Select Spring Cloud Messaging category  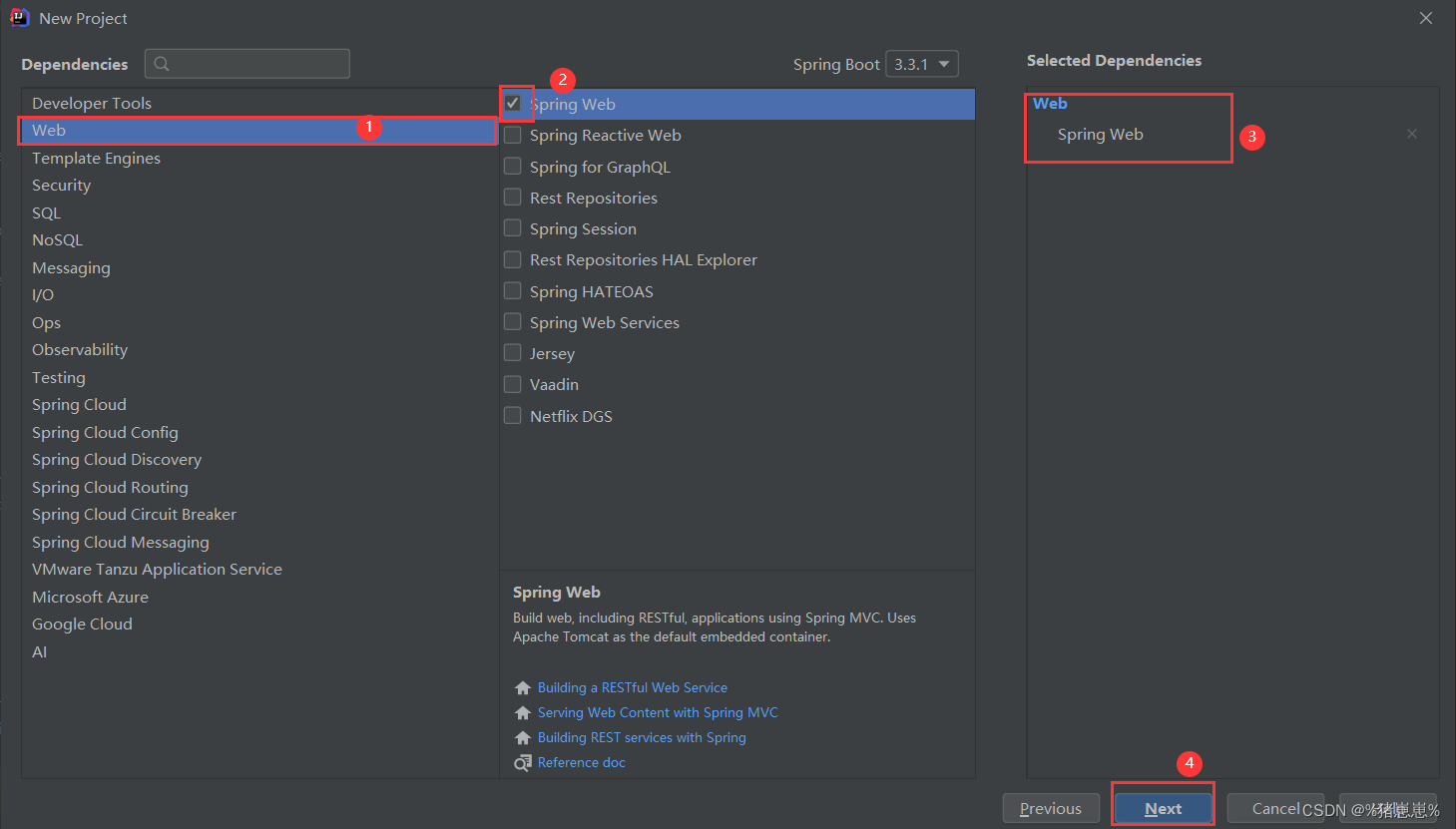tap(258, 542)
